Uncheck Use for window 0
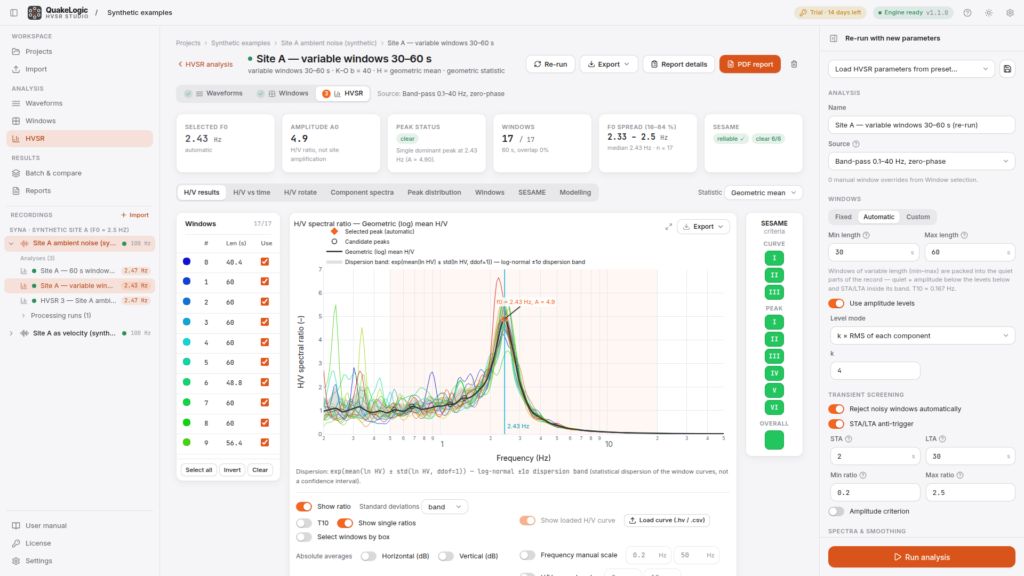Viewport: 1024px width, 576px height. coord(264,262)
